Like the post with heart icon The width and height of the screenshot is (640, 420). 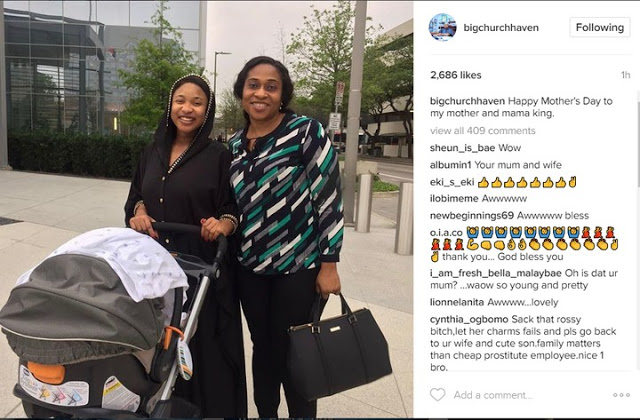tap(438, 395)
